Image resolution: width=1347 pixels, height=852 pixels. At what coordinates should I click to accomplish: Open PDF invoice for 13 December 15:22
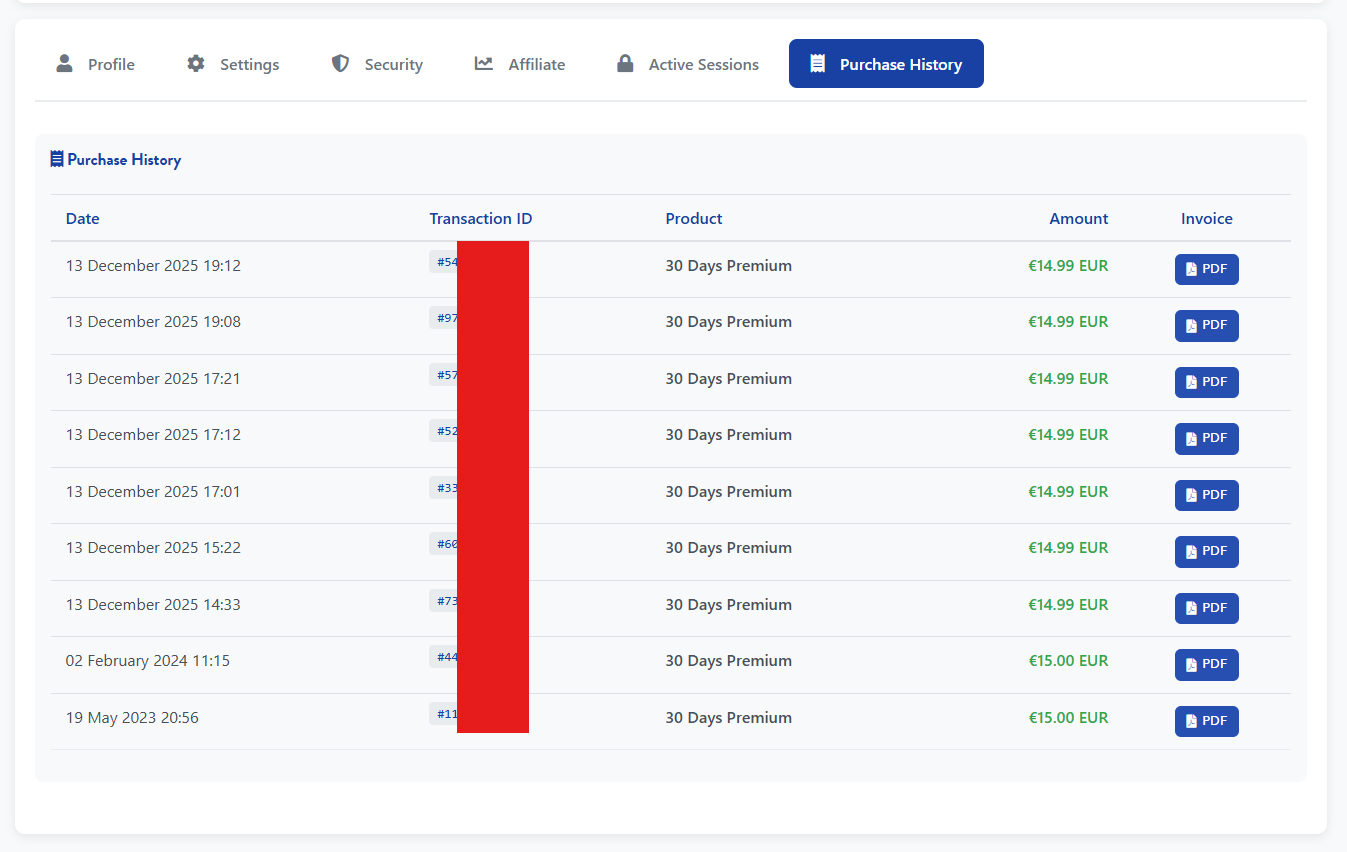(1206, 551)
